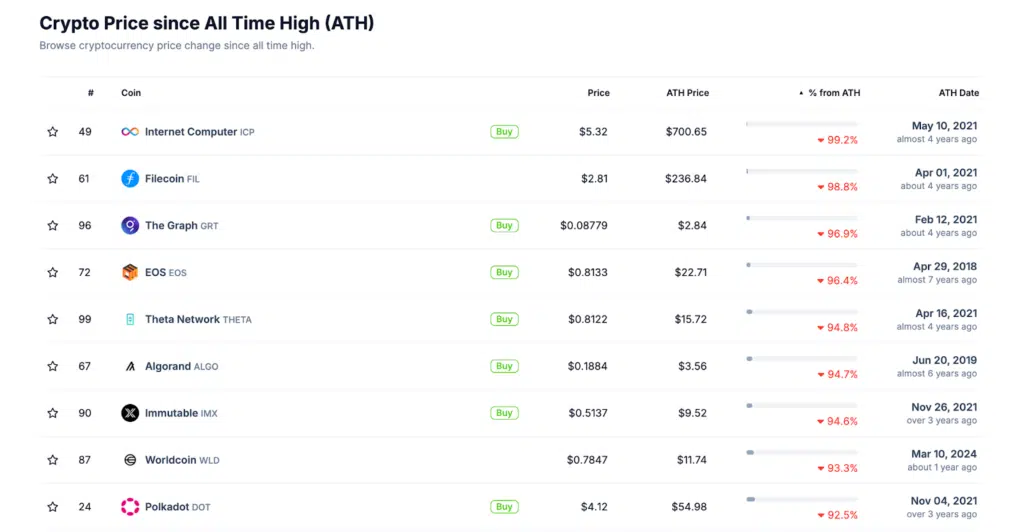This screenshot has width=1024, height=532.
Task: Open the Worldcoin WLD coin link
Action: tap(182, 460)
